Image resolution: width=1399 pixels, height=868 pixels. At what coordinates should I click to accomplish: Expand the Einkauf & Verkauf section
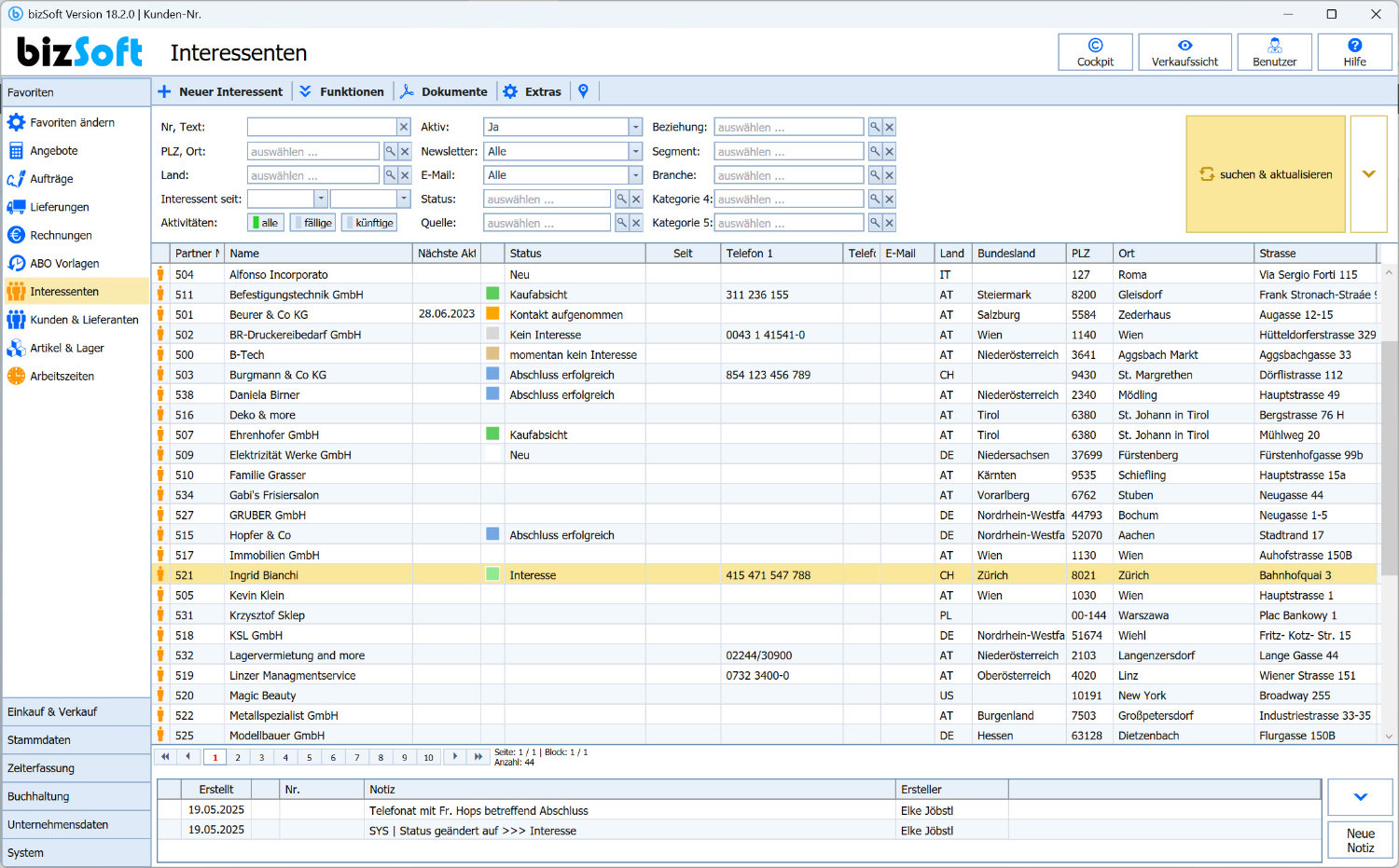pyautogui.click(x=76, y=711)
